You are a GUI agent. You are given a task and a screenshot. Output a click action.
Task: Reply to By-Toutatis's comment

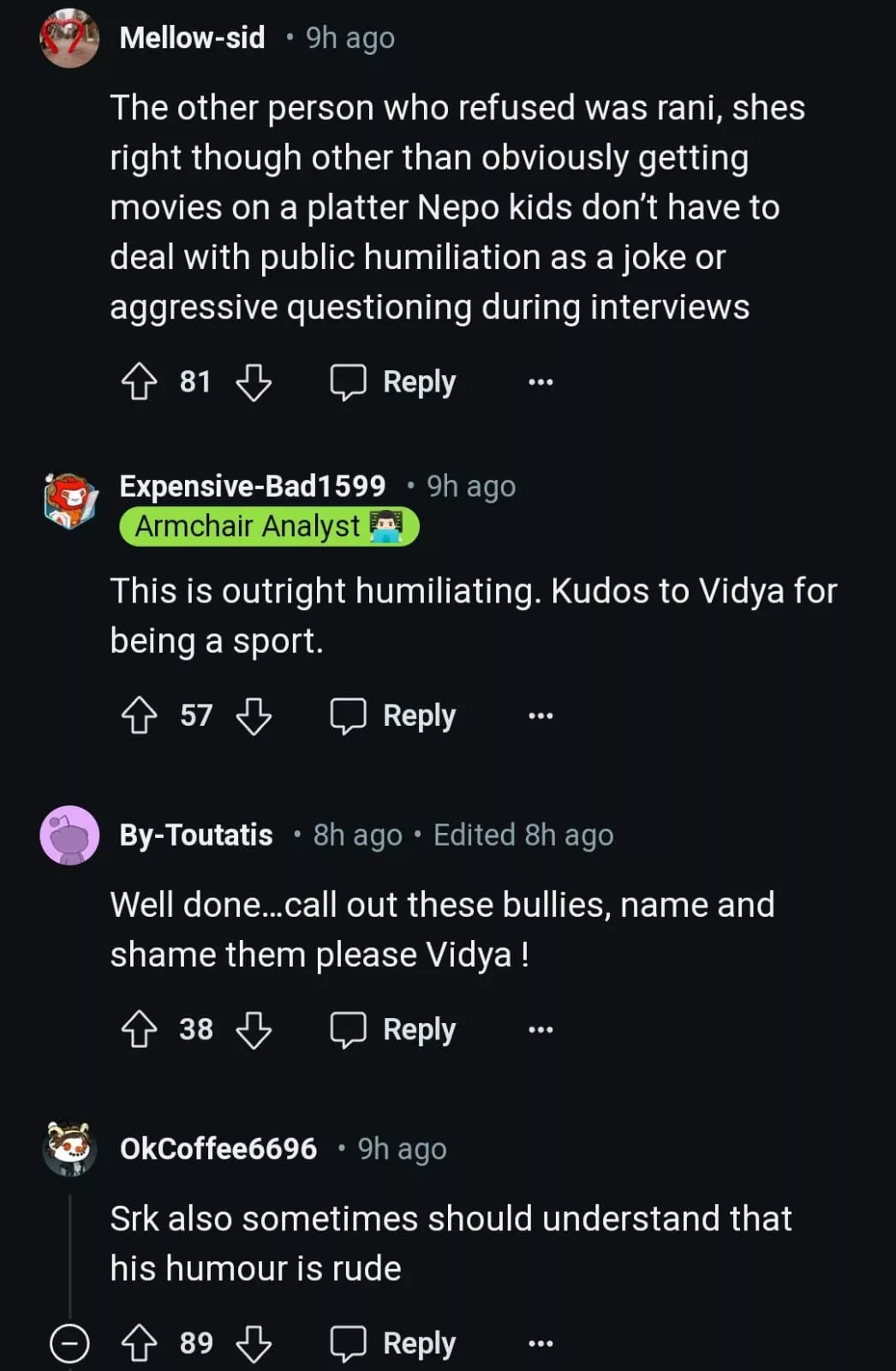point(394,1029)
